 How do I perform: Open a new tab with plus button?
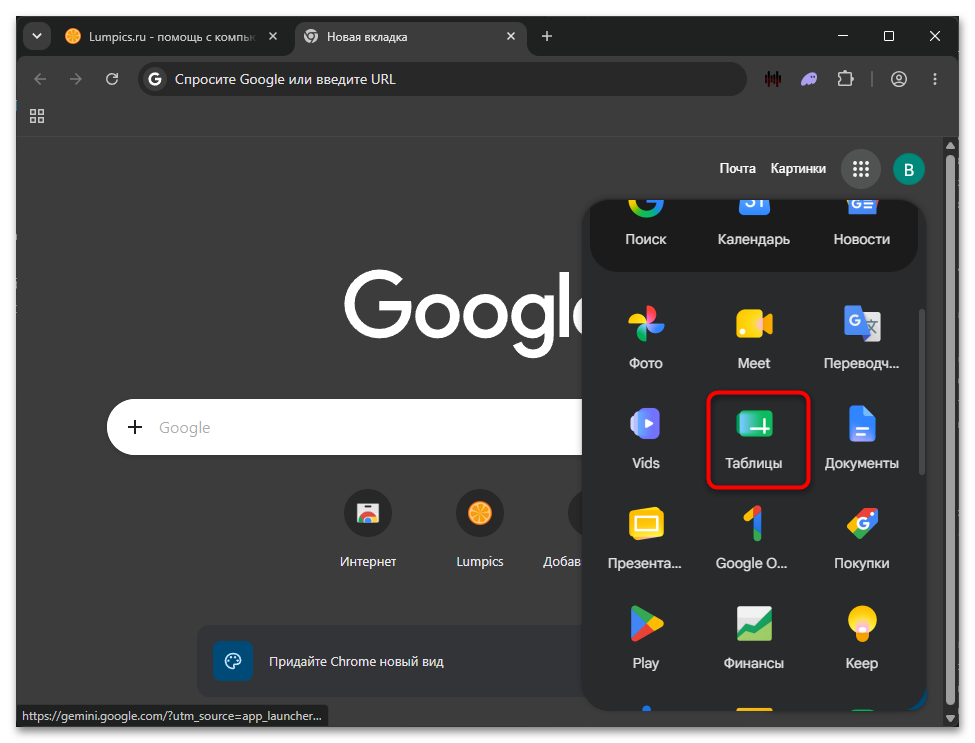click(x=547, y=36)
